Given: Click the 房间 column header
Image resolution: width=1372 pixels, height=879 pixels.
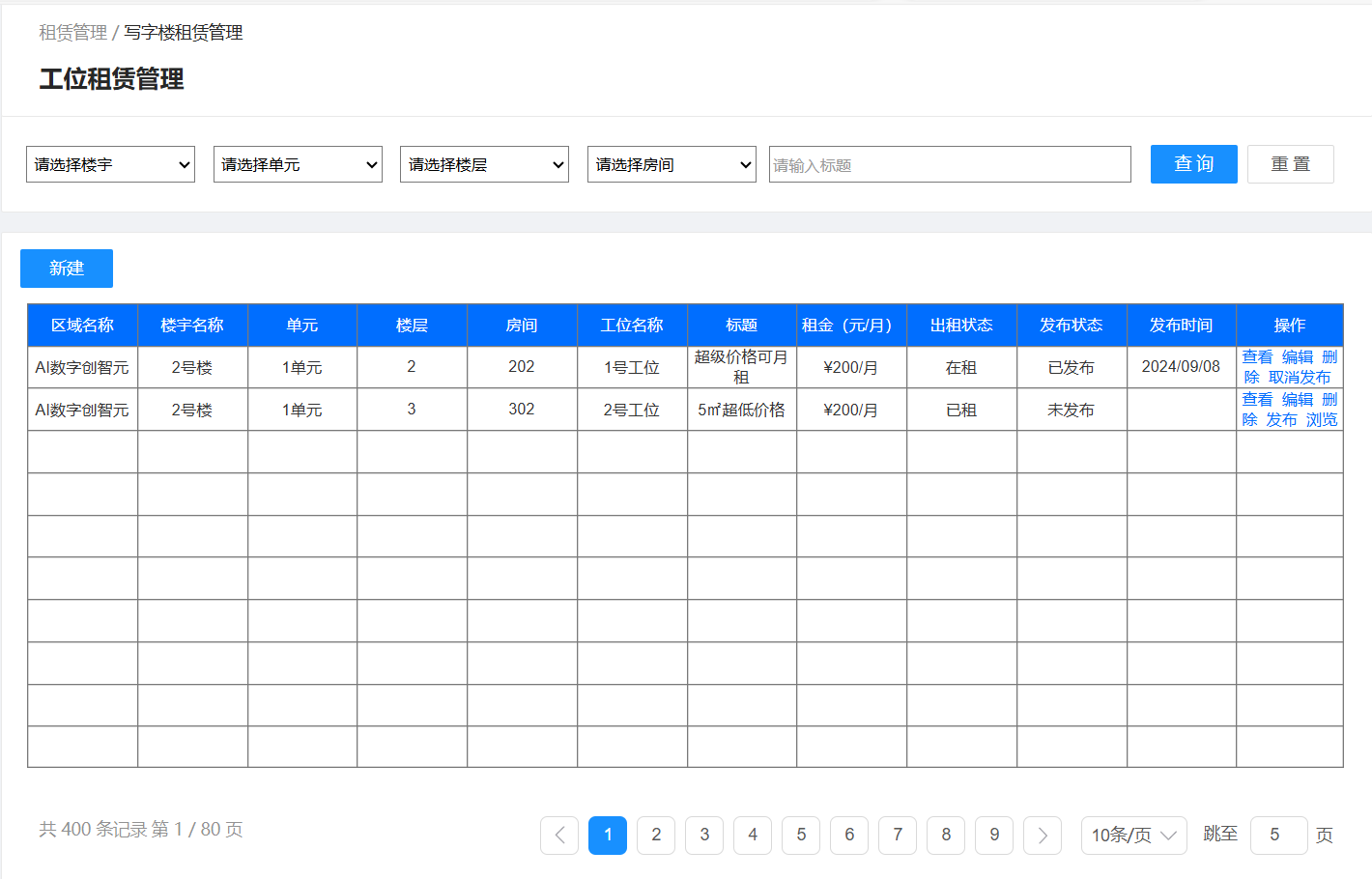Looking at the screenshot, I should click(522, 326).
